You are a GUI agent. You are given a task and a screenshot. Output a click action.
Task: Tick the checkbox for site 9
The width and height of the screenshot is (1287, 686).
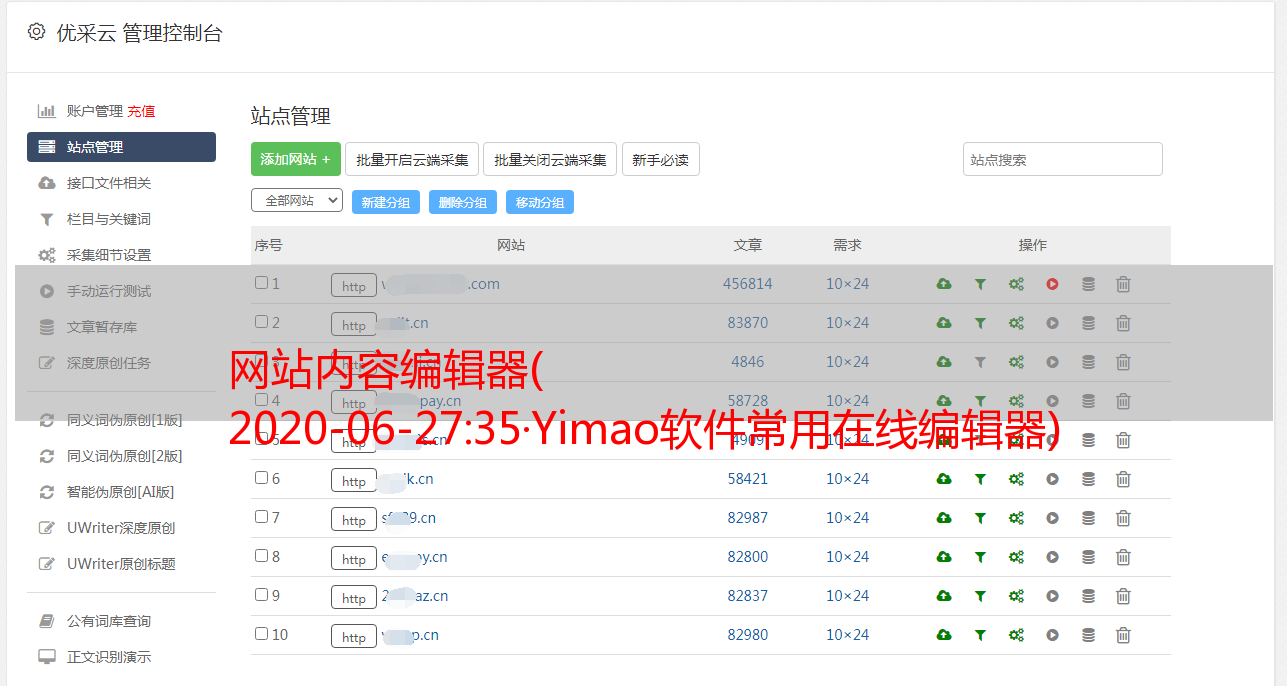261,595
